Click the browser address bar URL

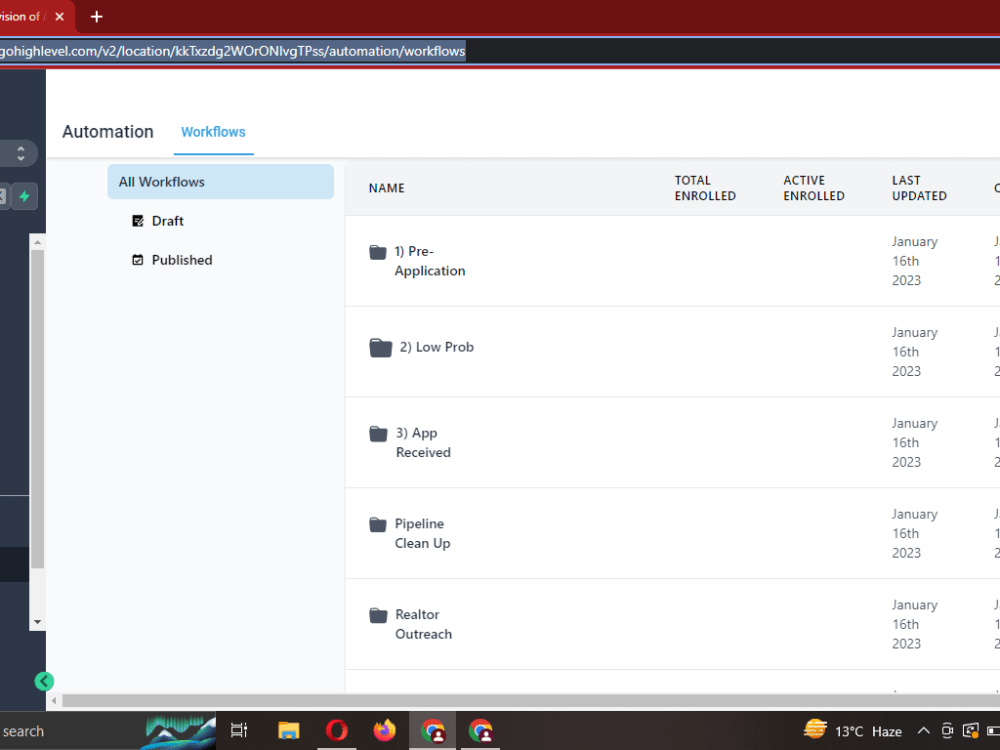click(x=233, y=51)
